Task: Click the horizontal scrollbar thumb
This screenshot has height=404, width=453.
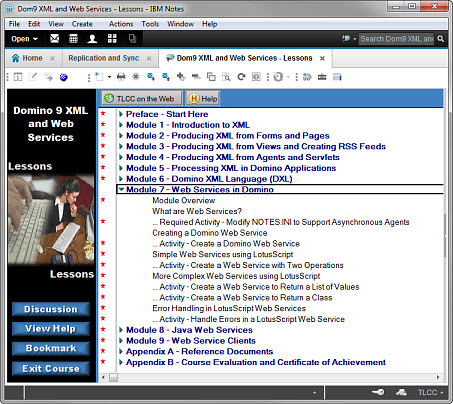Action: tap(114, 377)
